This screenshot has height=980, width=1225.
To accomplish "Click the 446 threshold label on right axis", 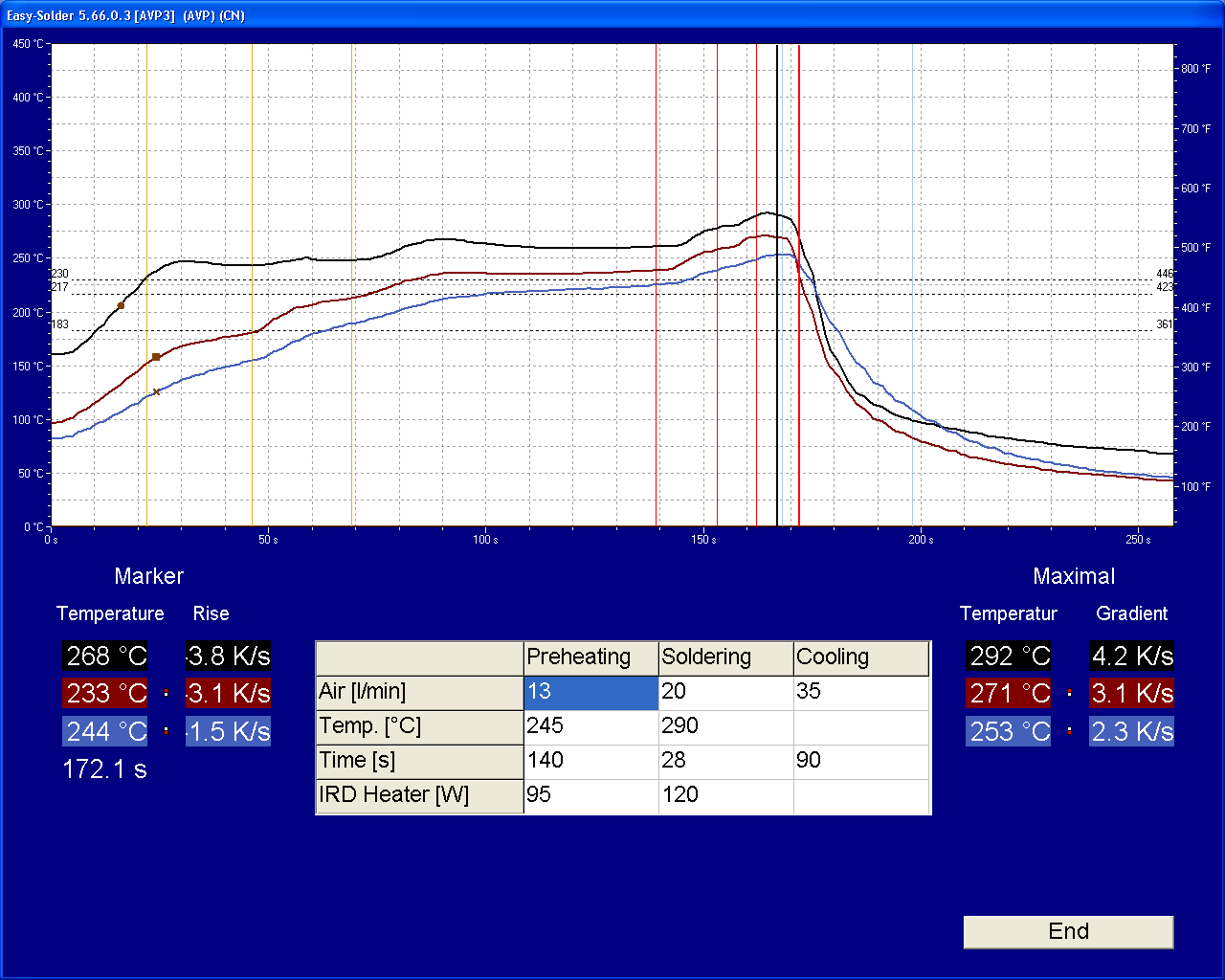I will point(1165,274).
